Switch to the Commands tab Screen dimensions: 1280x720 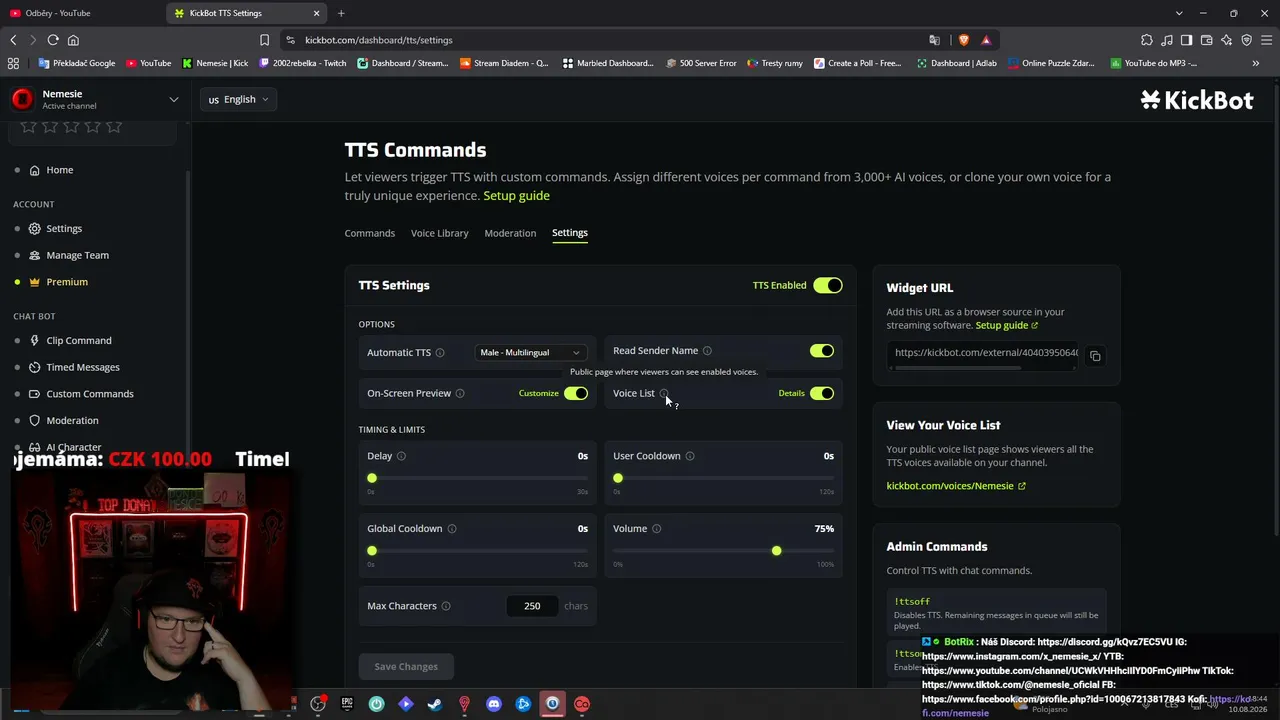[x=370, y=233]
